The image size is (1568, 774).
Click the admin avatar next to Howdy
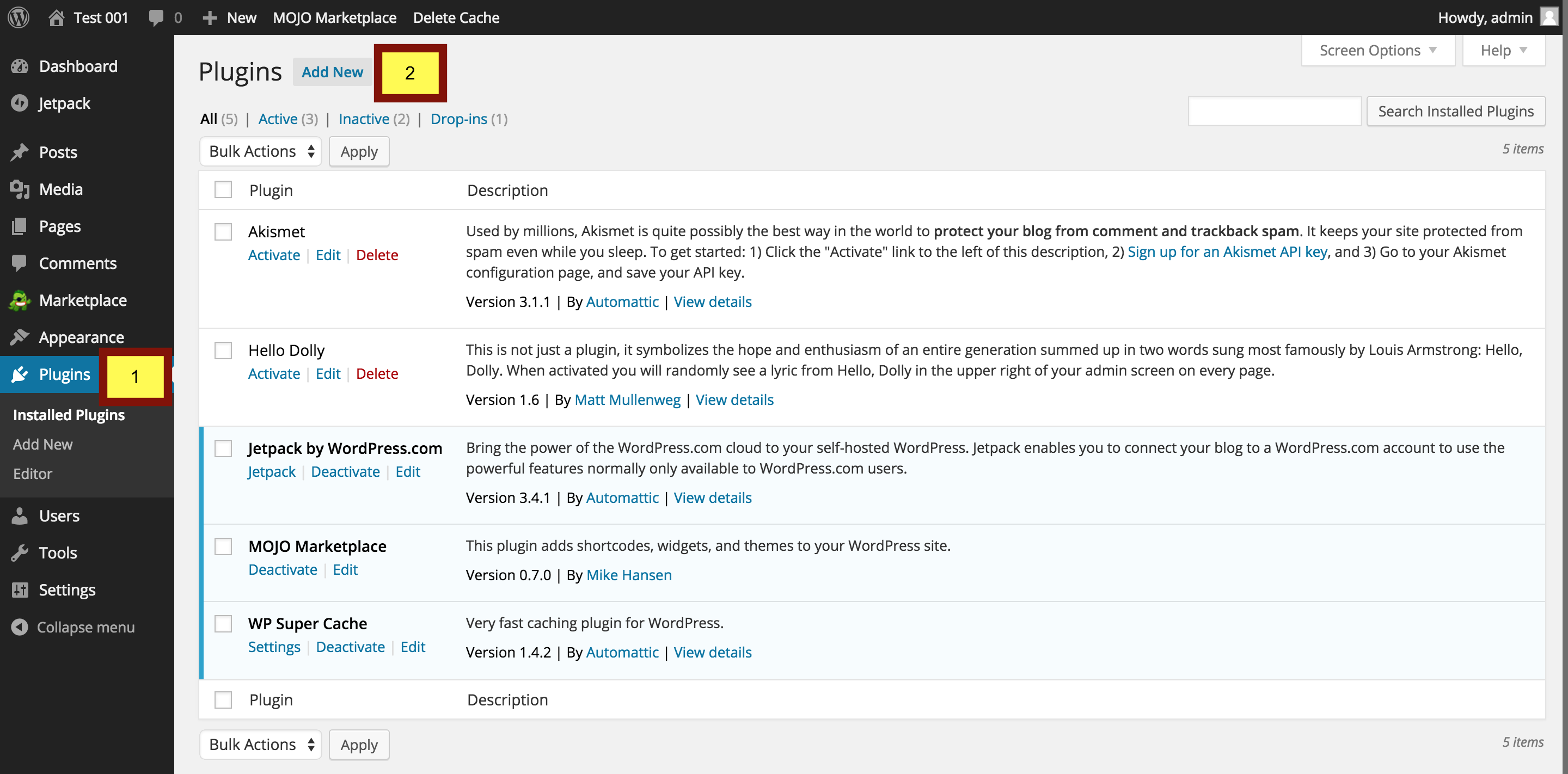click(x=1548, y=16)
